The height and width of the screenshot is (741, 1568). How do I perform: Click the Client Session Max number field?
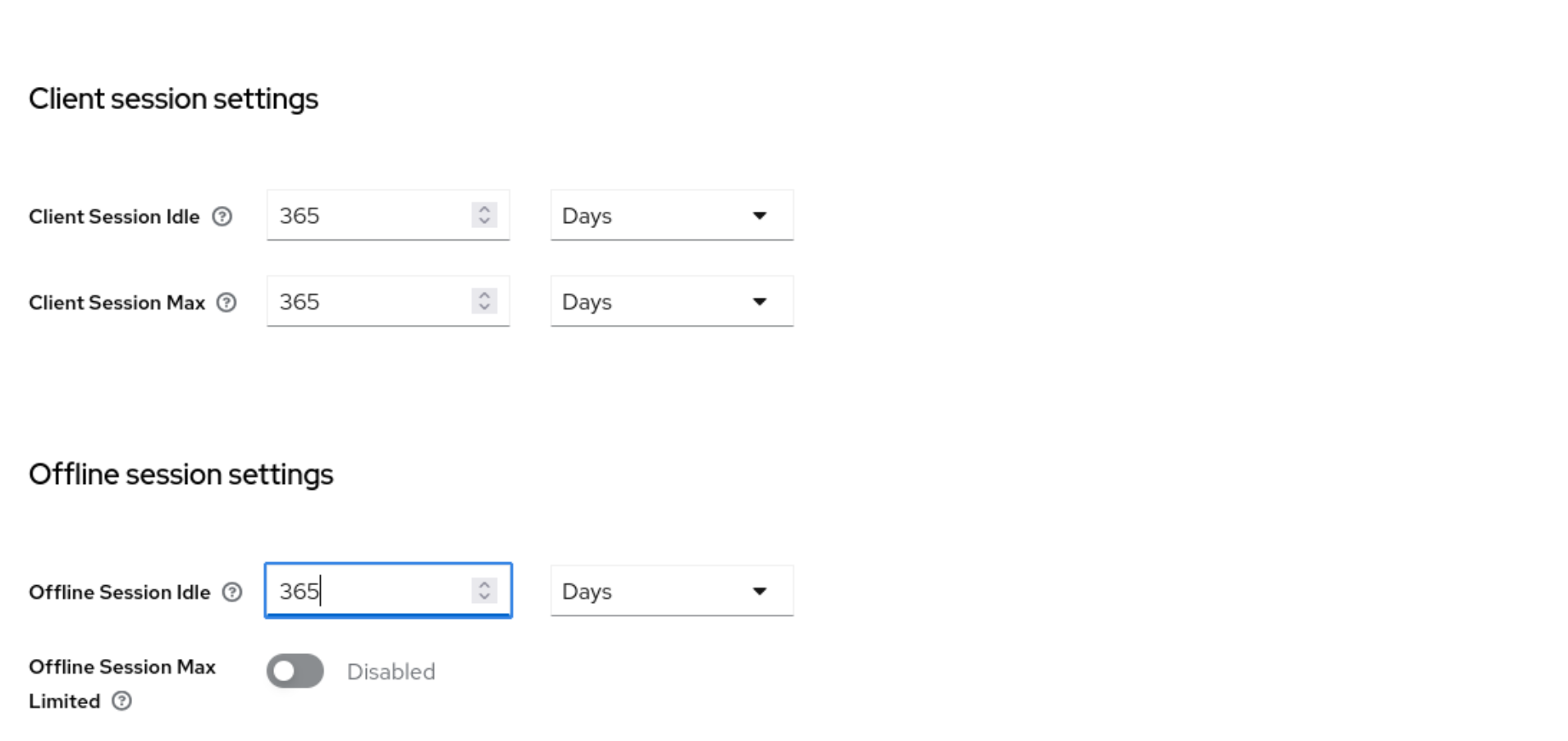point(369,301)
